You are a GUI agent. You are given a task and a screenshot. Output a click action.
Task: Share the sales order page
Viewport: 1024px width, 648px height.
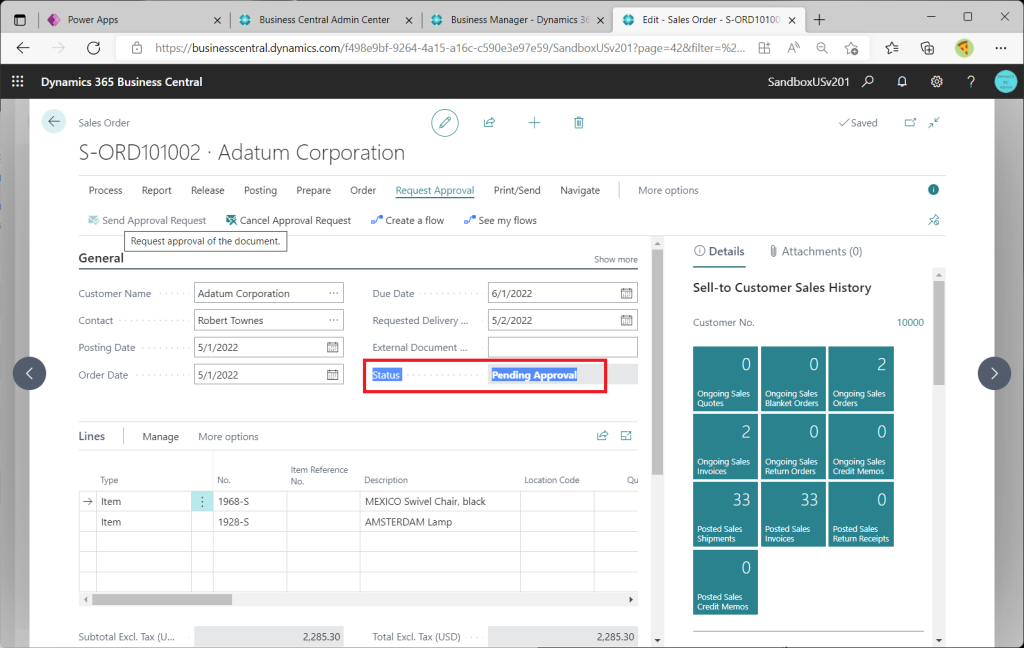click(489, 123)
